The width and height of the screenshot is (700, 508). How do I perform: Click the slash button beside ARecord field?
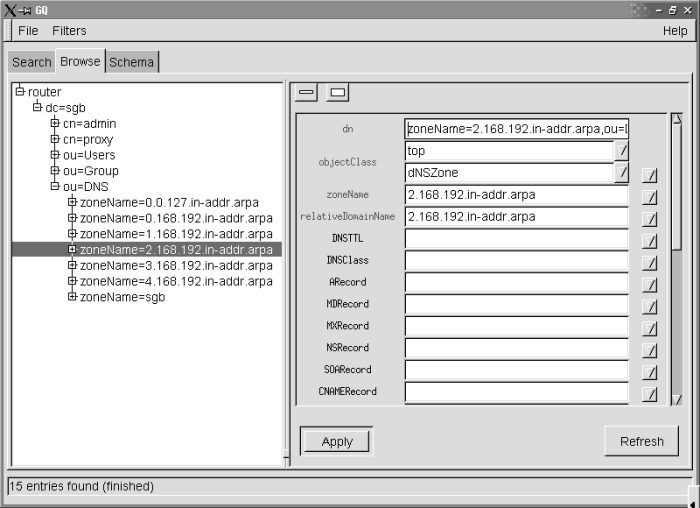[649, 285]
